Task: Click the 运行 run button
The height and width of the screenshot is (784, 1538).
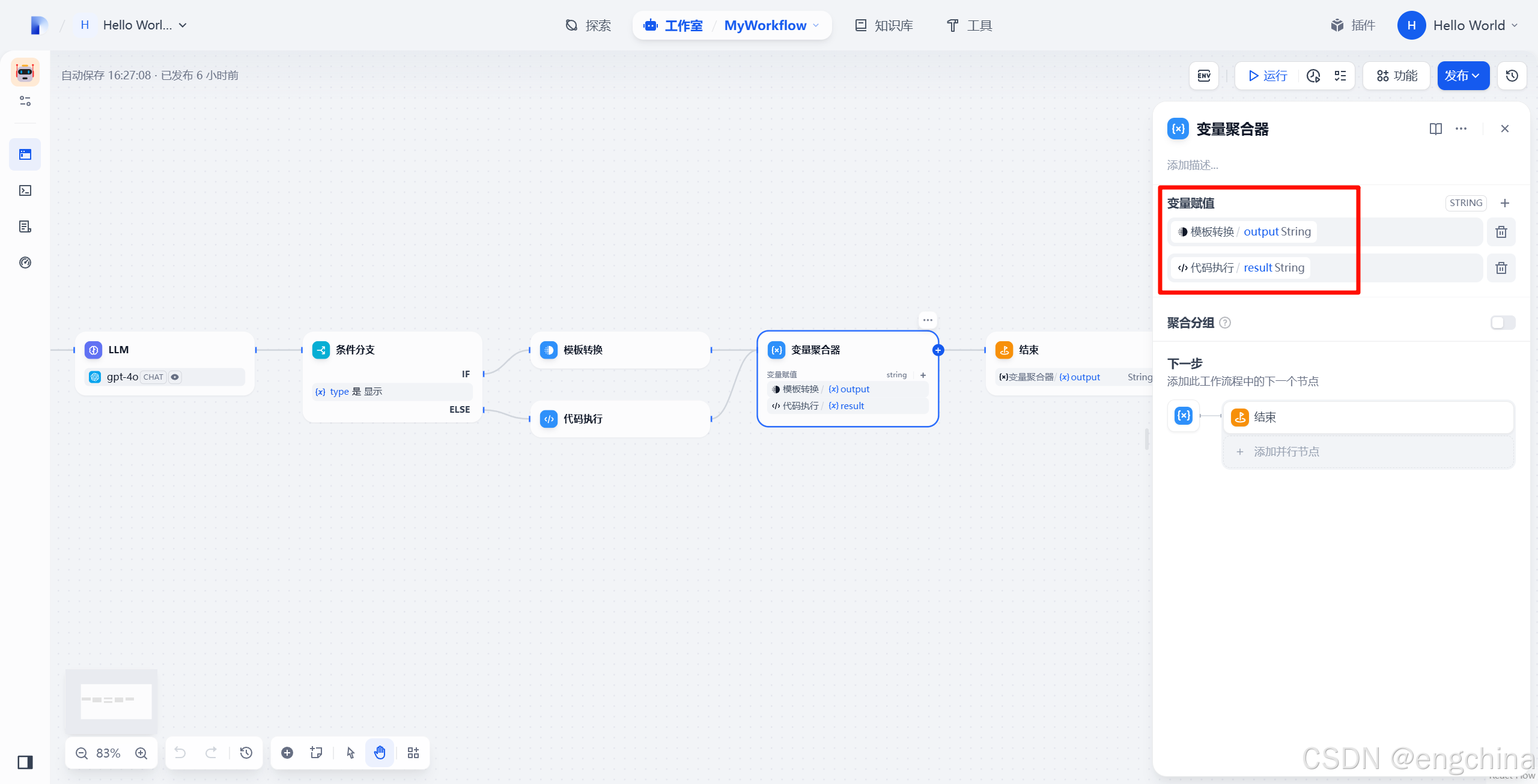Action: 1268,76
